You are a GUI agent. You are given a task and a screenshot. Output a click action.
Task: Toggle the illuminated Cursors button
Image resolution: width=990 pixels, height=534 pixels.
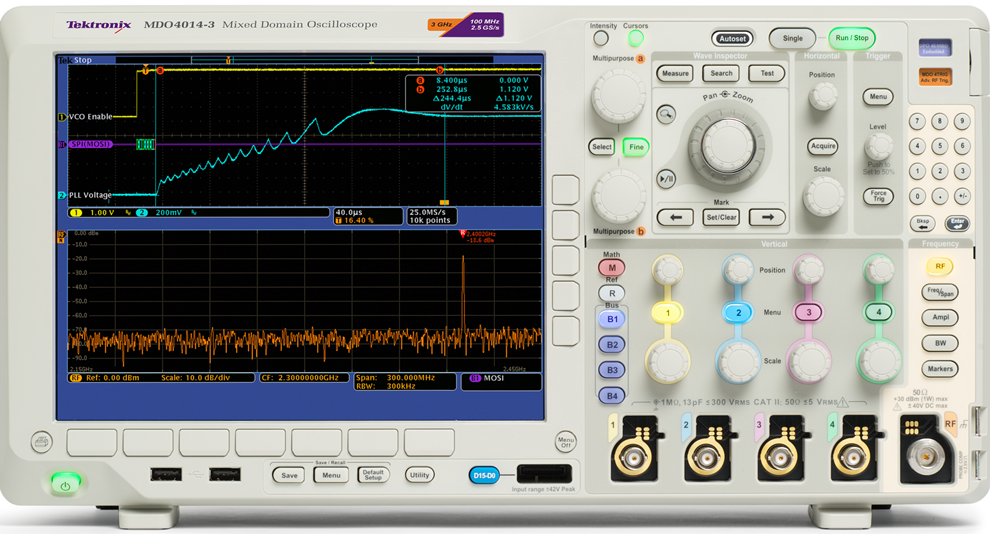[635, 39]
